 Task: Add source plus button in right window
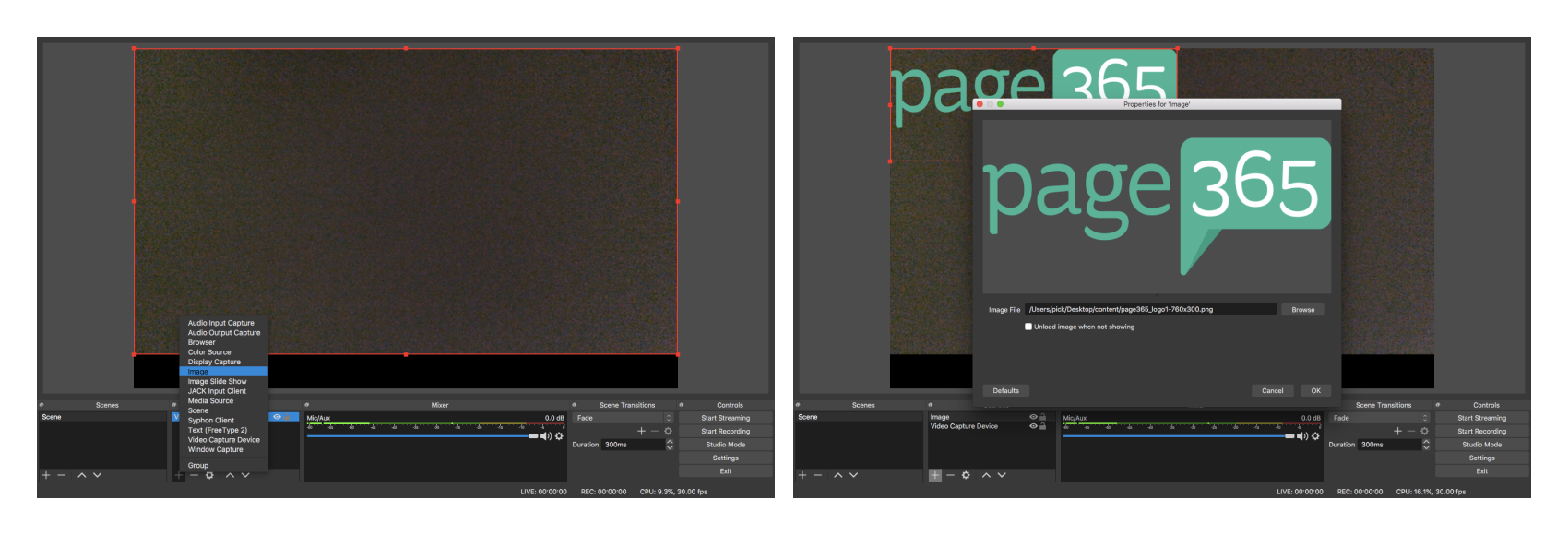[x=935, y=475]
